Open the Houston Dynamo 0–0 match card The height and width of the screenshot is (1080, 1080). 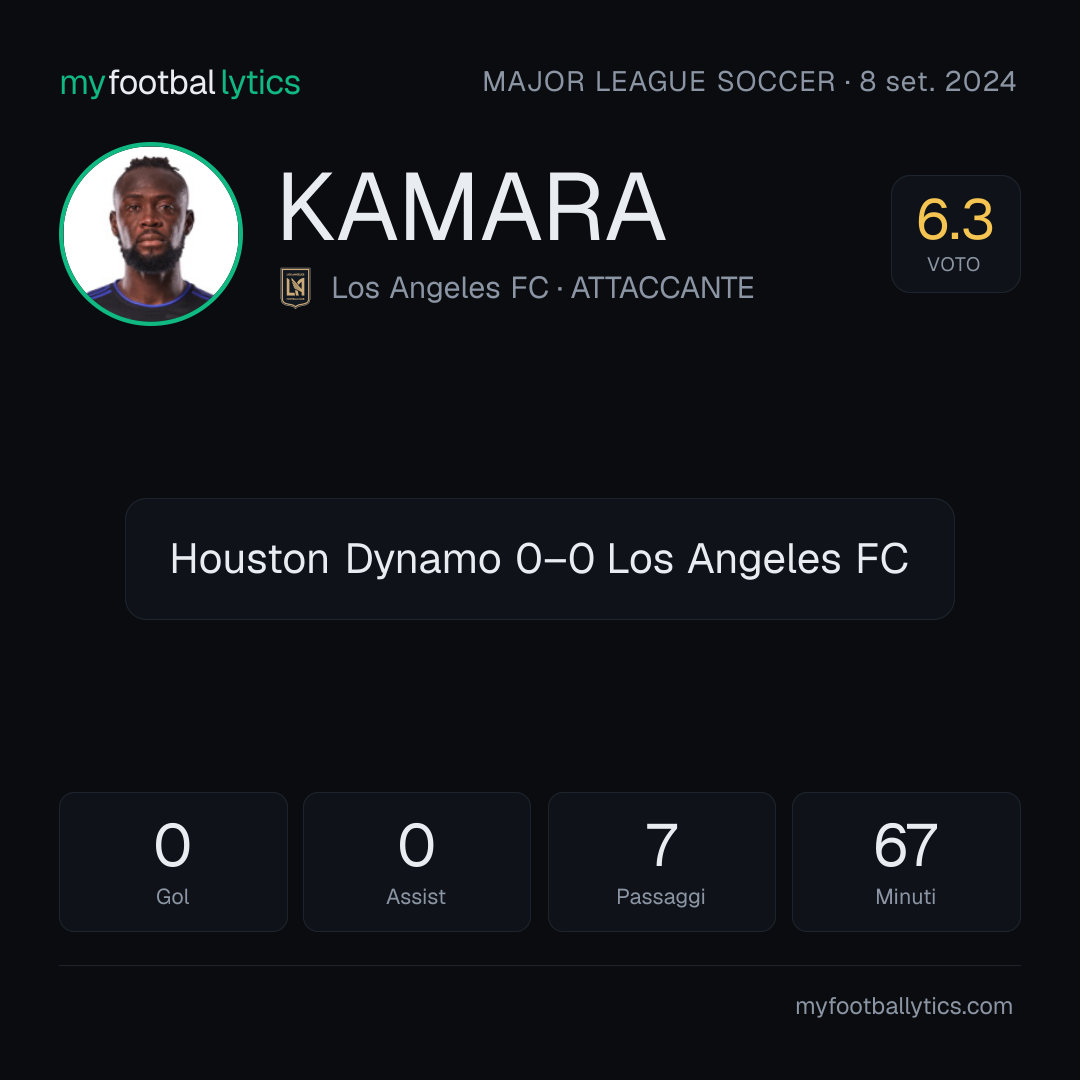[x=539, y=559]
